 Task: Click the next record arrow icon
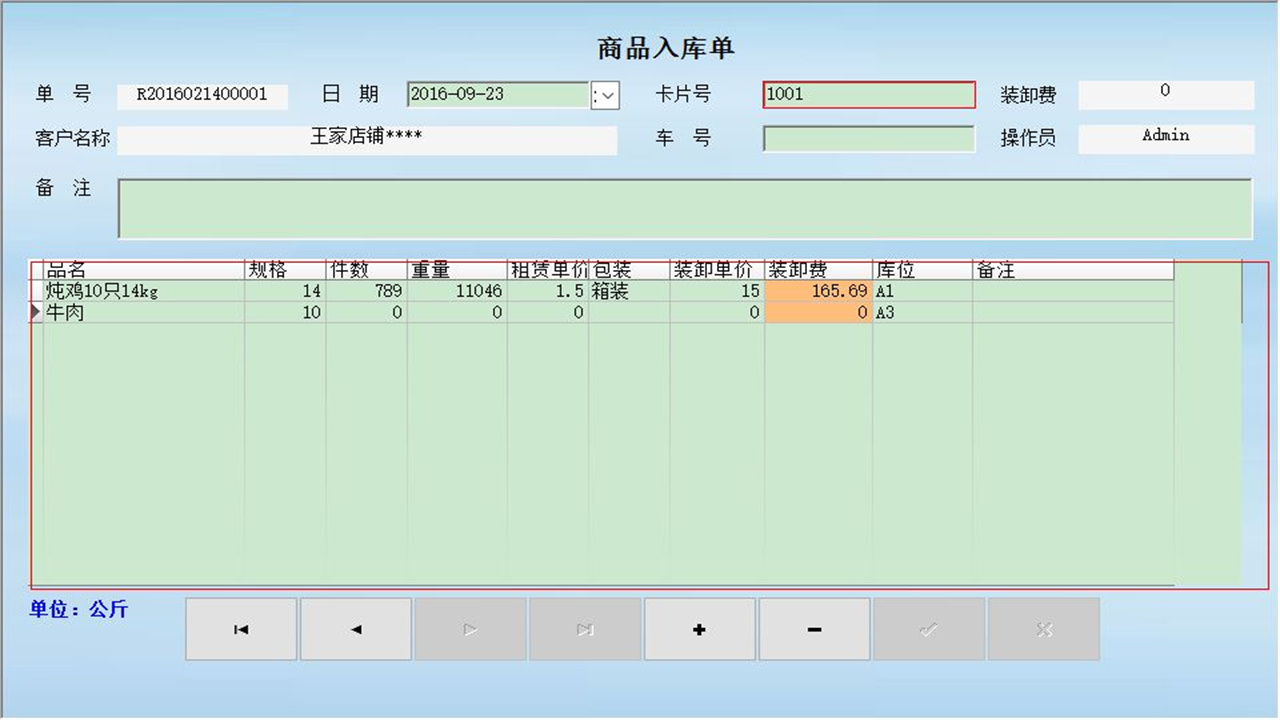(469, 629)
